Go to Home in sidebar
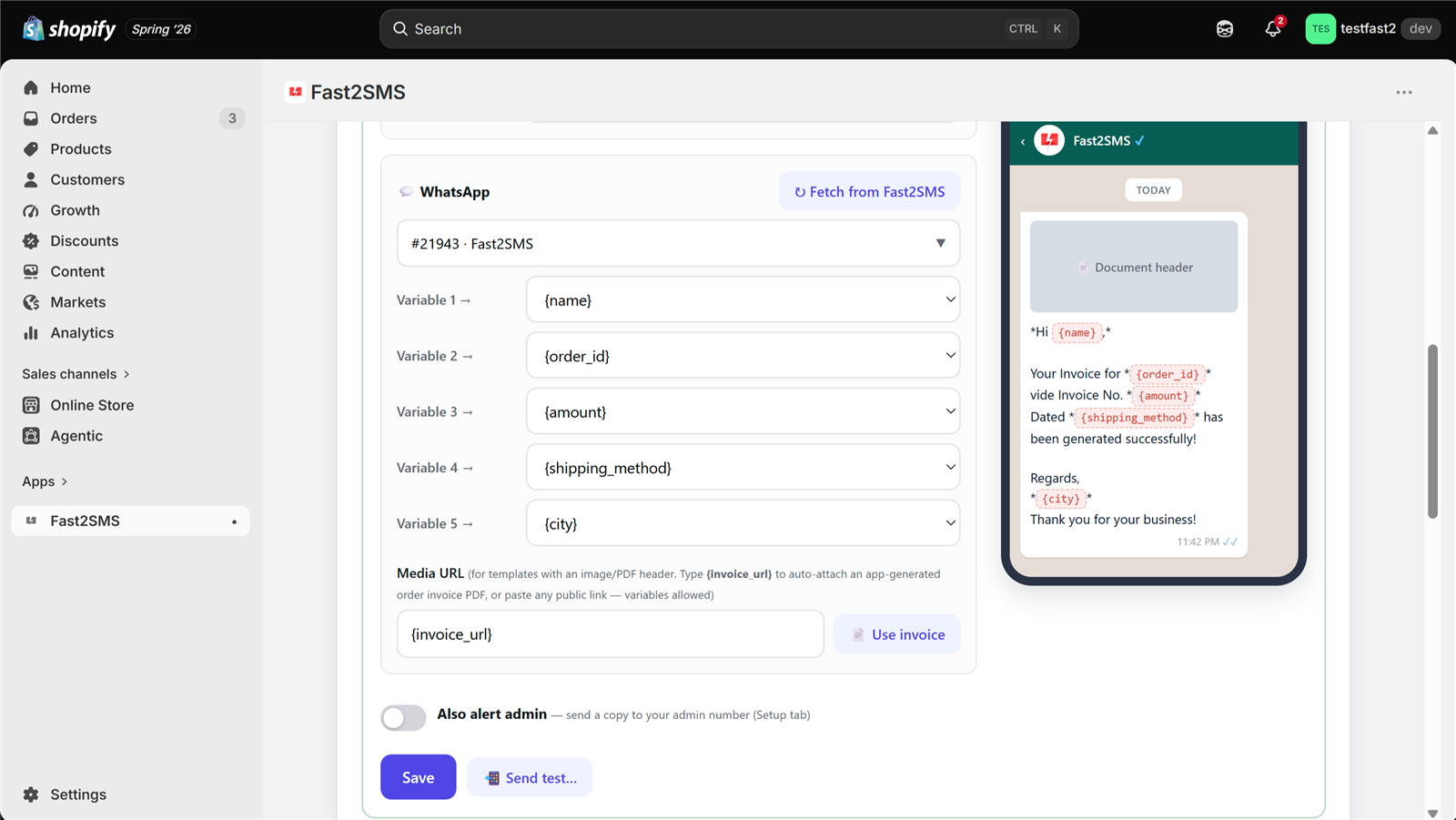 pyautogui.click(x=70, y=87)
